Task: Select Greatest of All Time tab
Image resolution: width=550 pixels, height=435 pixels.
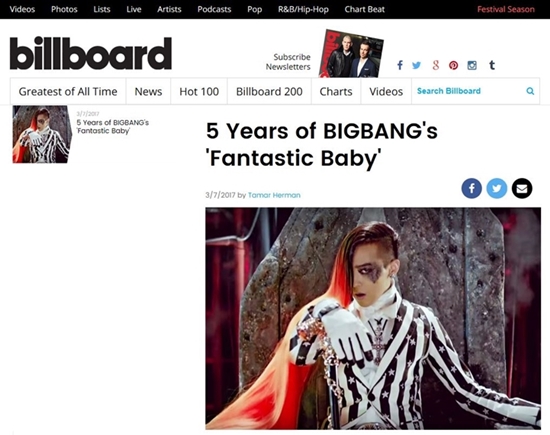Action: tap(68, 91)
